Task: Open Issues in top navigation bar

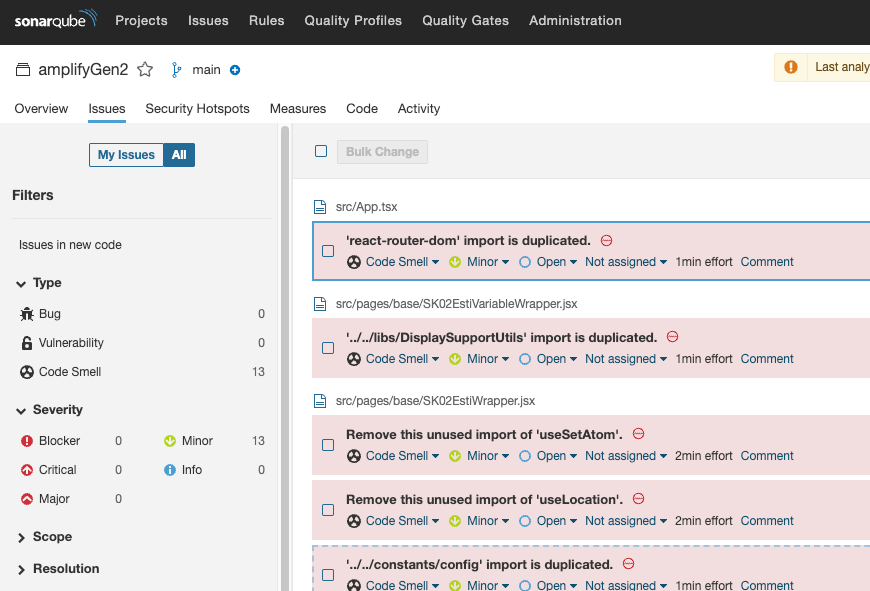Action: click(x=208, y=21)
